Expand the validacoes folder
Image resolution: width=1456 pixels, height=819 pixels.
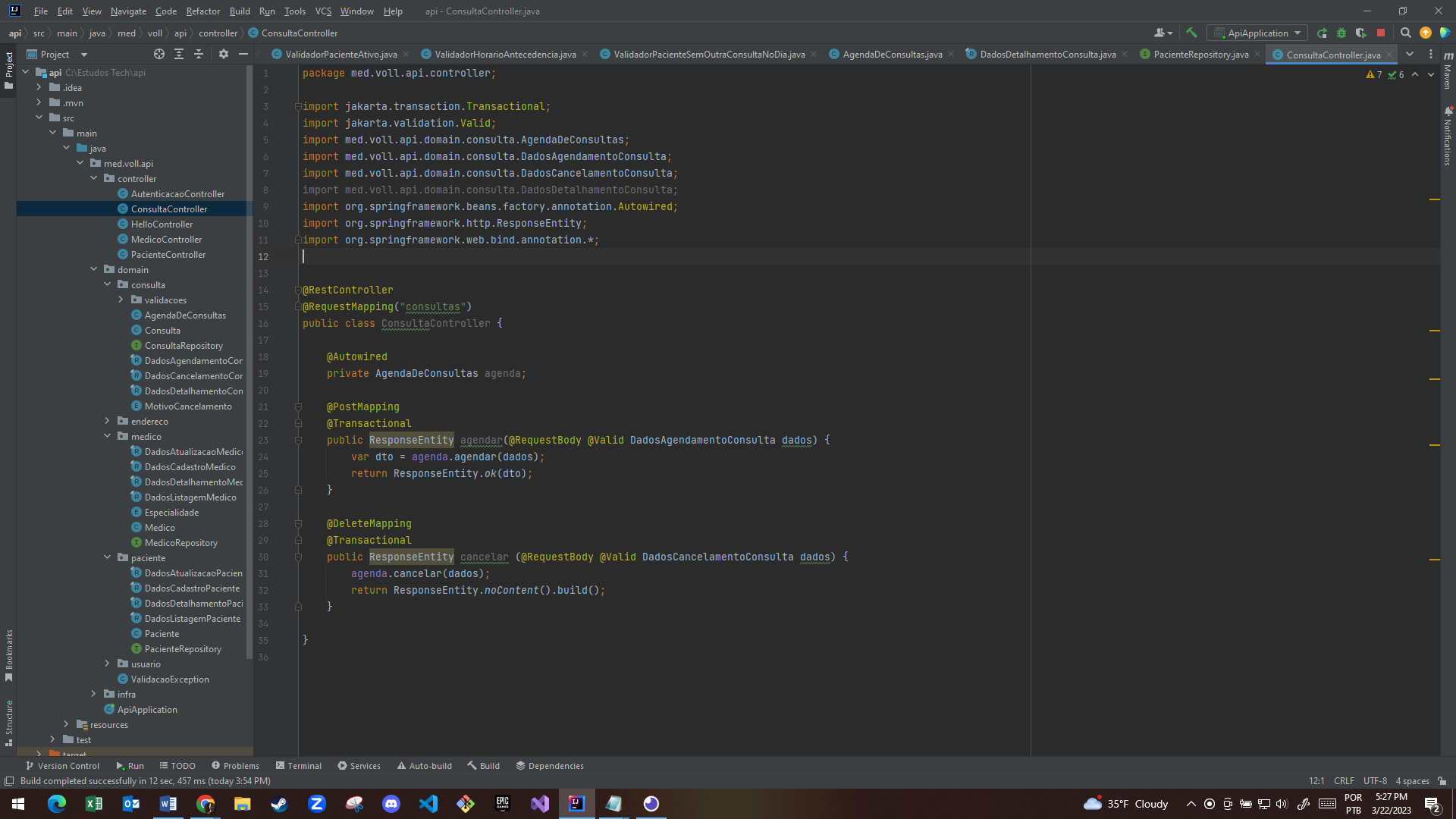coord(121,300)
